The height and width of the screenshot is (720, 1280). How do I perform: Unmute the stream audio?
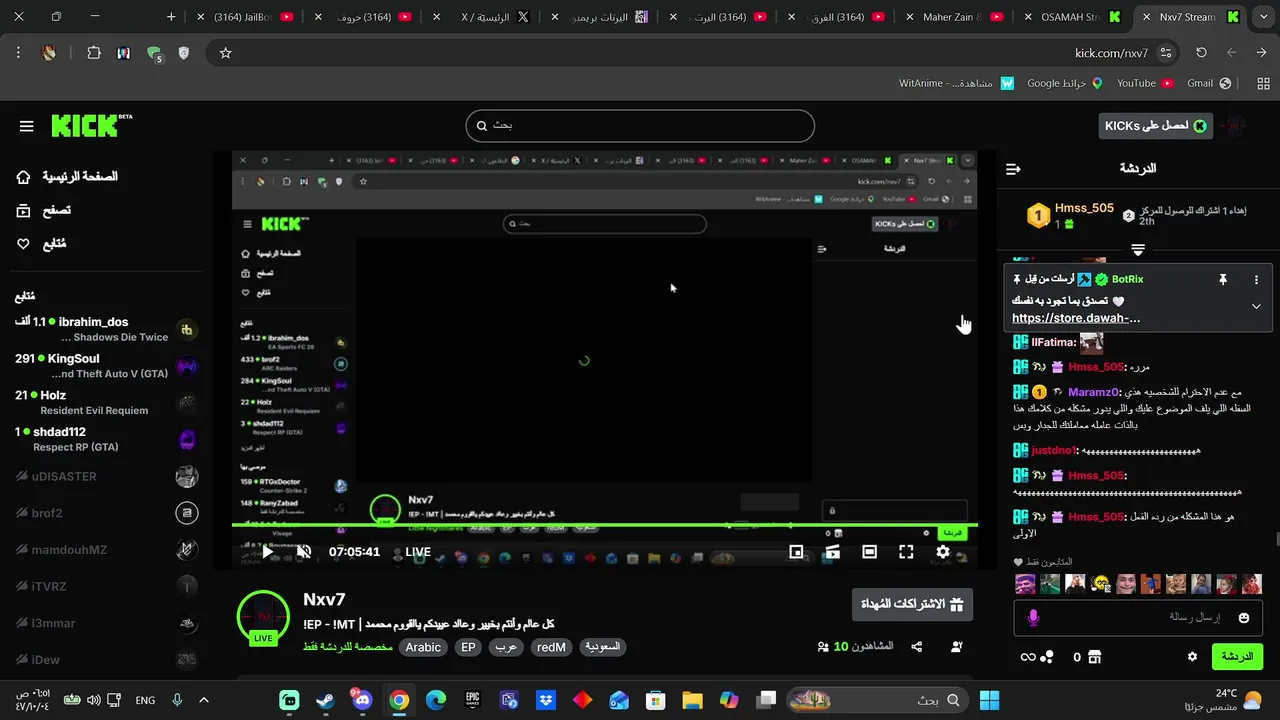click(x=304, y=552)
